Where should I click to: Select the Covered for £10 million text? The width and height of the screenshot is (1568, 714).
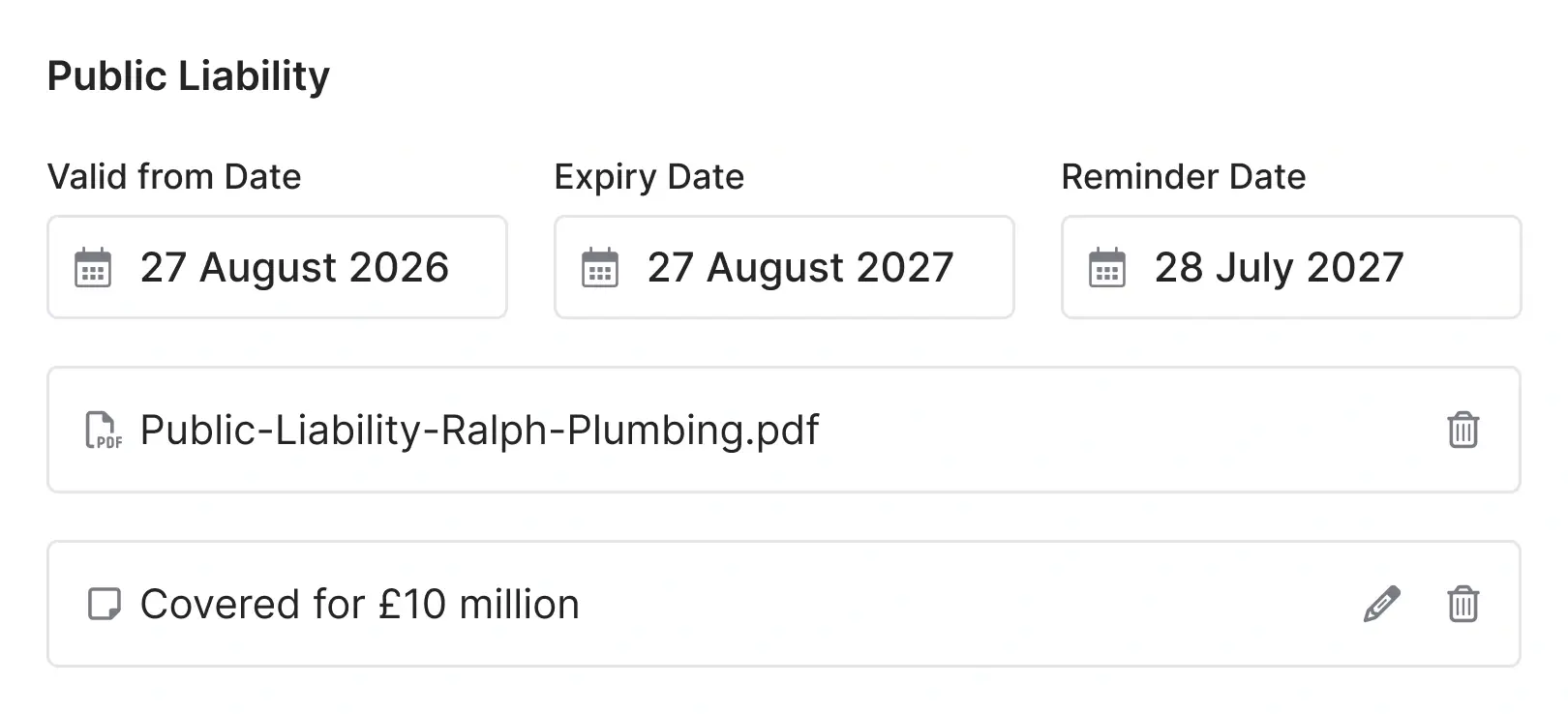coord(359,604)
